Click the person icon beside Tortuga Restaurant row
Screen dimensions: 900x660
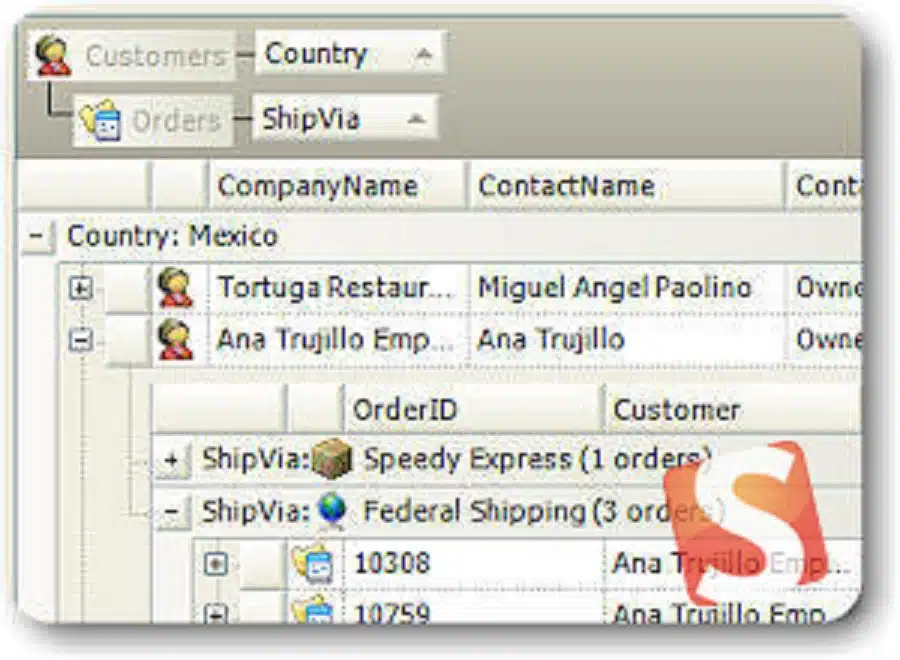(x=176, y=288)
